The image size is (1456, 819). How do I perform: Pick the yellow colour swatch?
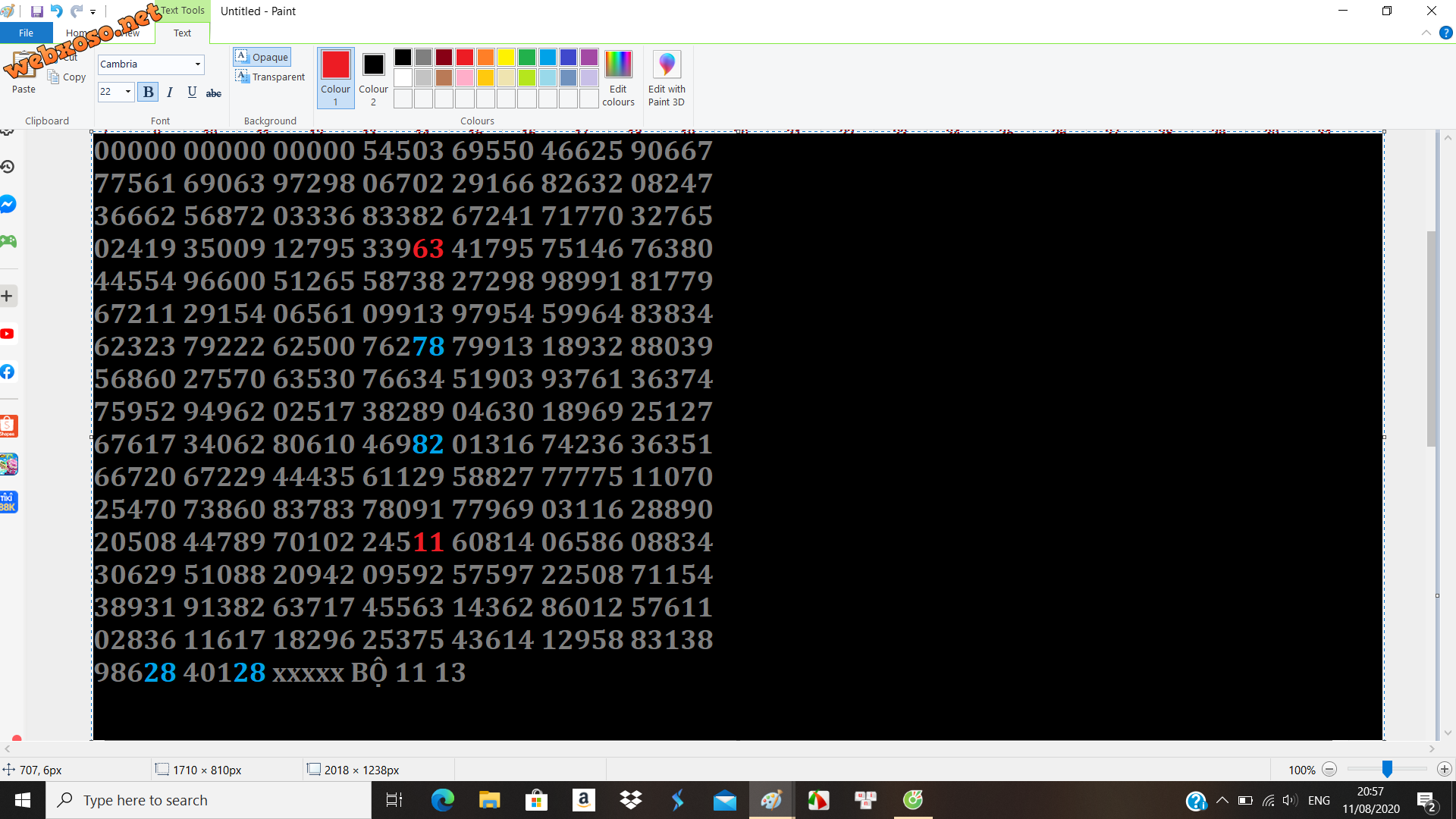506,57
